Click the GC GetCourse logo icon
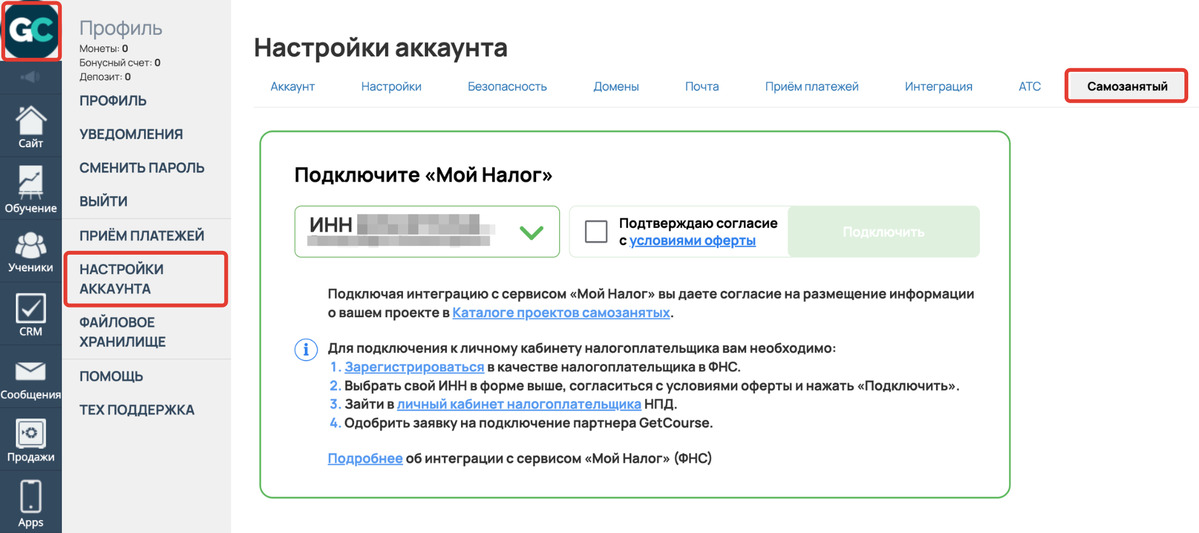This screenshot has height=533, width=1199. [x=30, y=30]
